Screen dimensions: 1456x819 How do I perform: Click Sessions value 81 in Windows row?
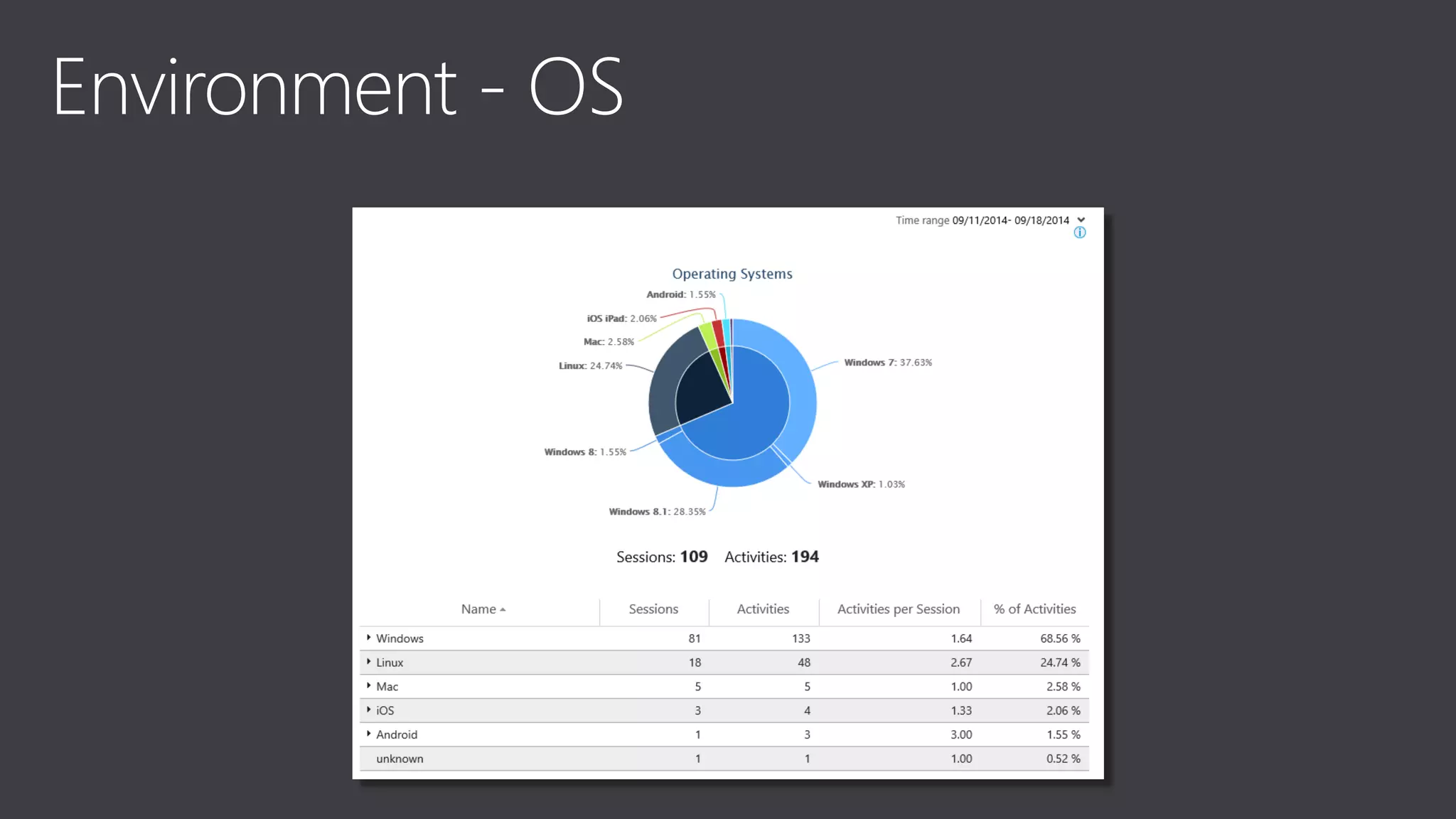695,638
